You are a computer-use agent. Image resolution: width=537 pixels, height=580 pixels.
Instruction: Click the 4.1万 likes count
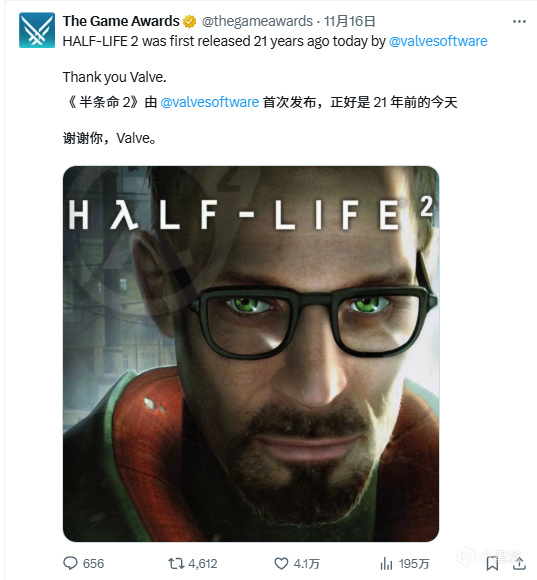click(x=307, y=564)
